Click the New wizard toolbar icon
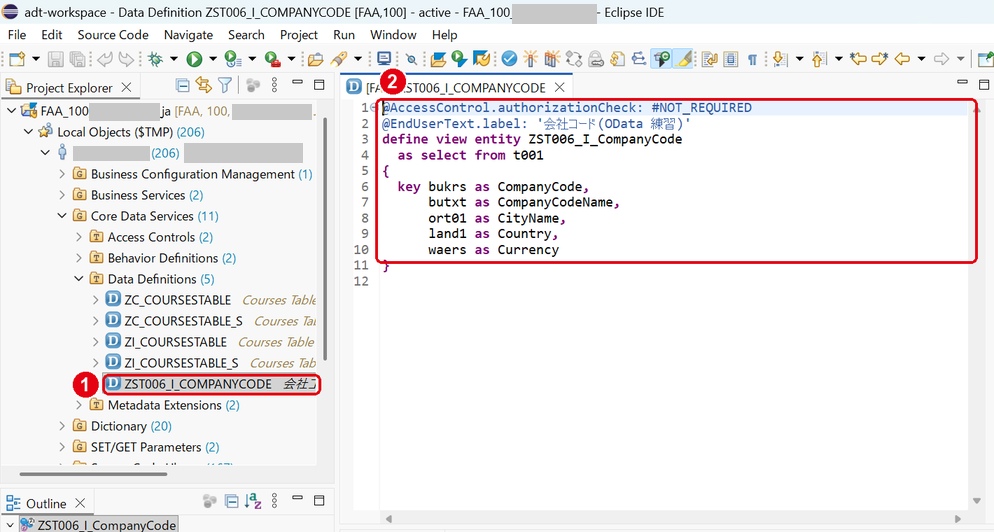Image resolution: width=994 pixels, height=532 pixels. 17,59
